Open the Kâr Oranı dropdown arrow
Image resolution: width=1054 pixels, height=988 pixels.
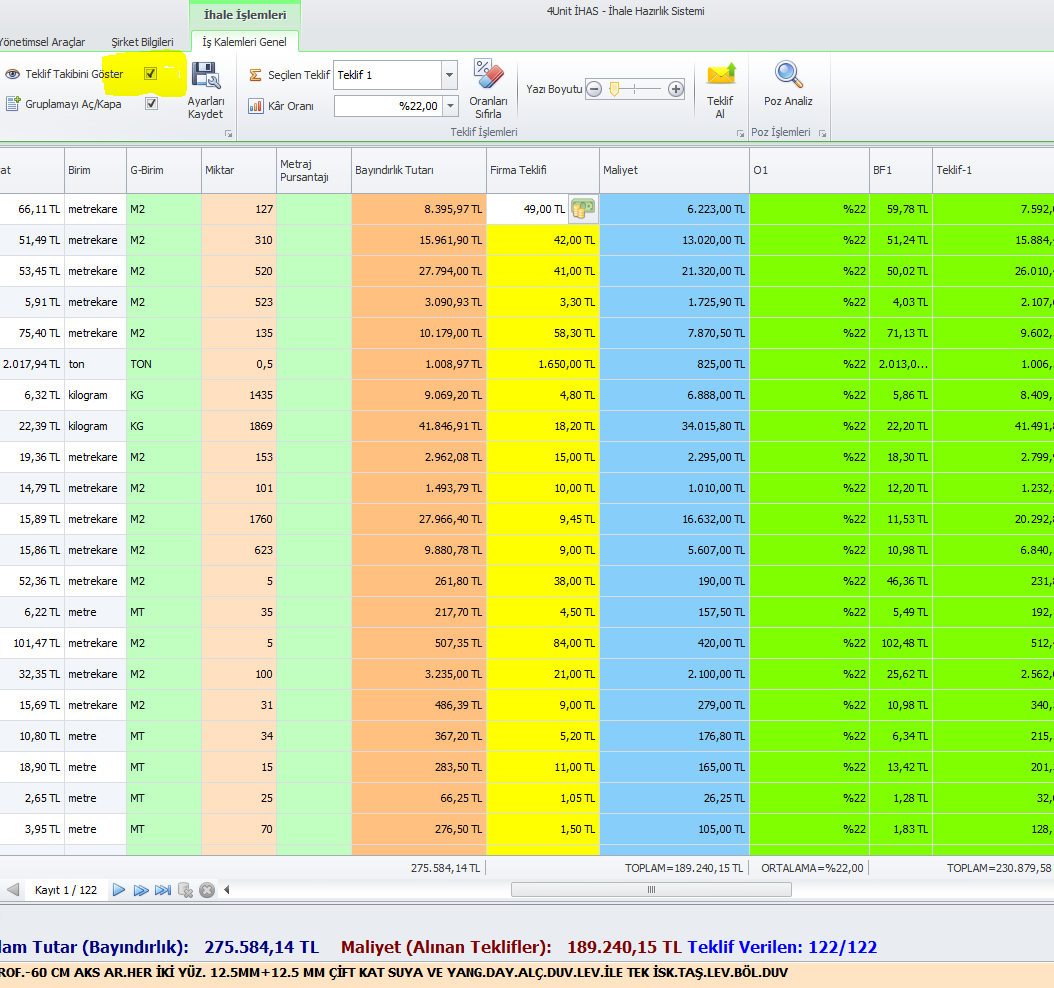[449, 106]
